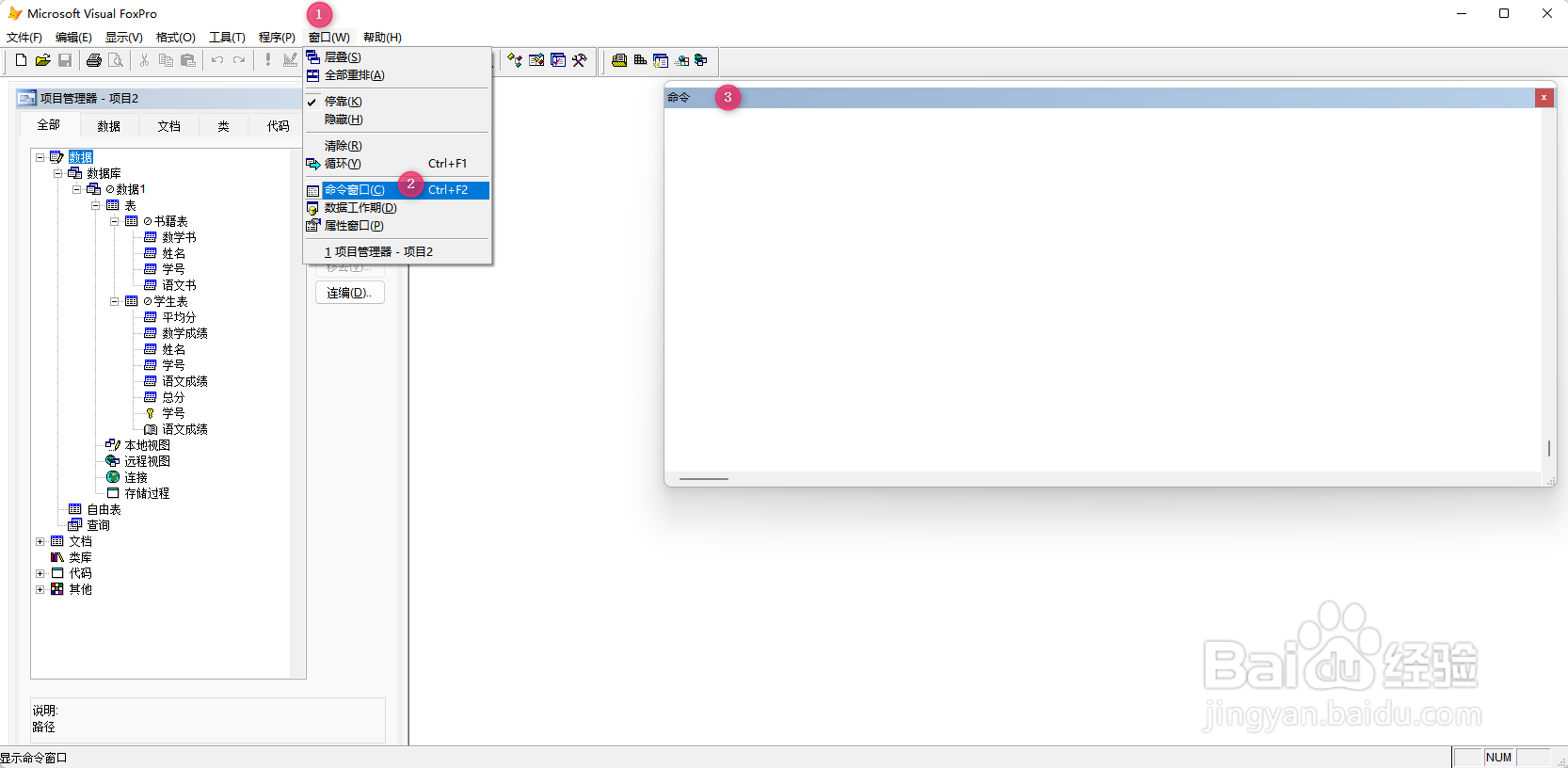
Task: Switch to the 类 tab
Action: point(223,126)
